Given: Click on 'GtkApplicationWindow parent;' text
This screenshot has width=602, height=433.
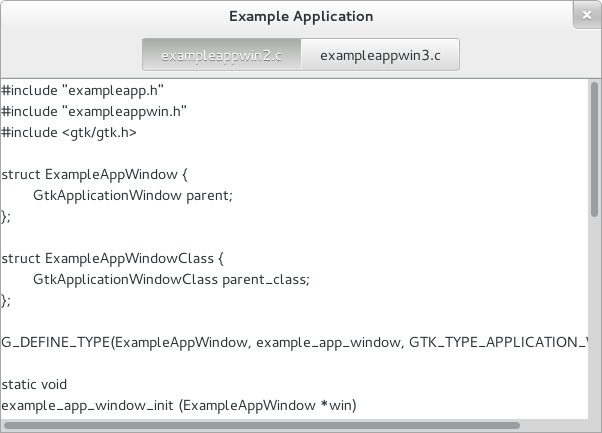Looking at the screenshot, I should tap(132, 195).
